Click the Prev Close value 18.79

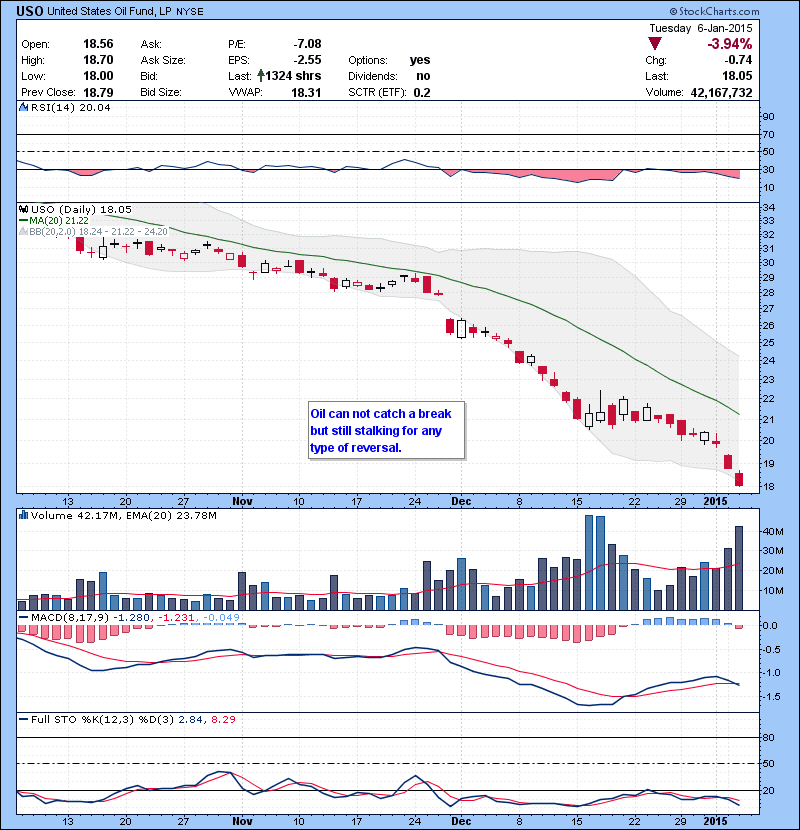(x=98, y=92)
